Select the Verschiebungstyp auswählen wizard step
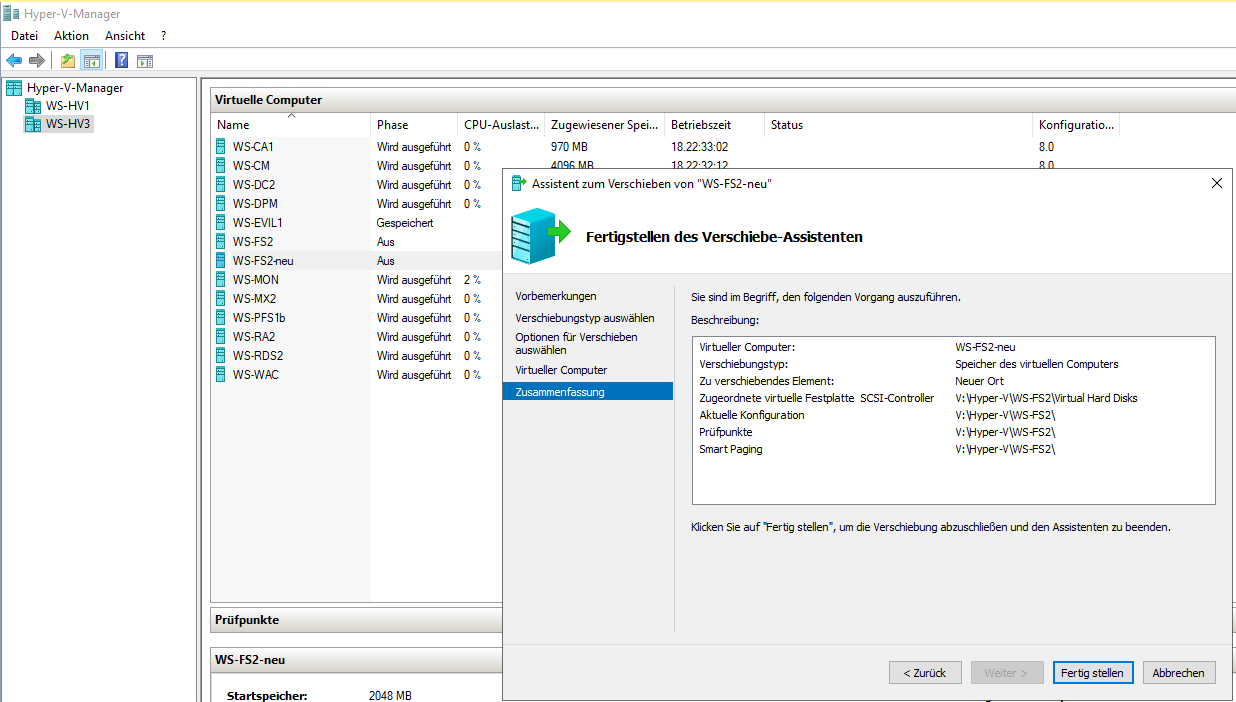Image resolution: width=1236 pixels, height=702 pixels. 585,318
